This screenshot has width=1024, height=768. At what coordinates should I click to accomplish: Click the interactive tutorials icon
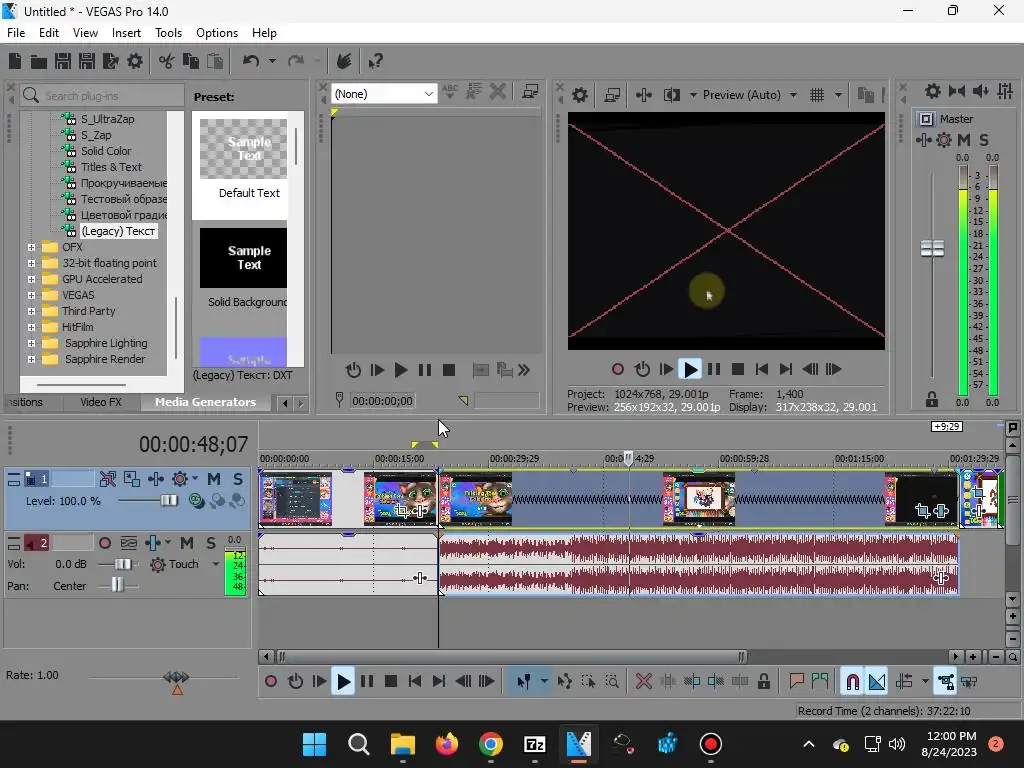[x=344, y=61]
